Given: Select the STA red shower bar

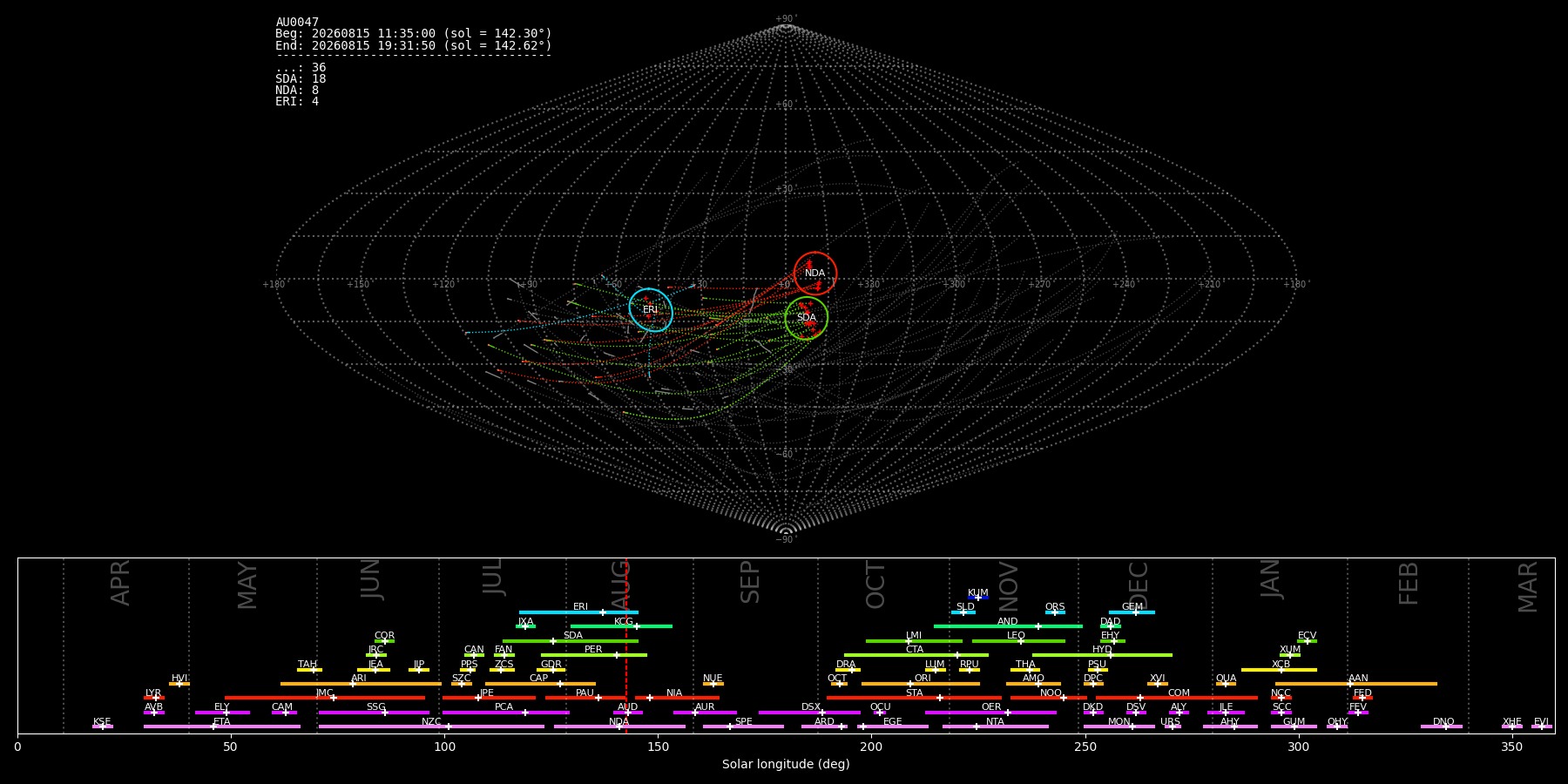Looking at the screenshot, I should (914, 698).
